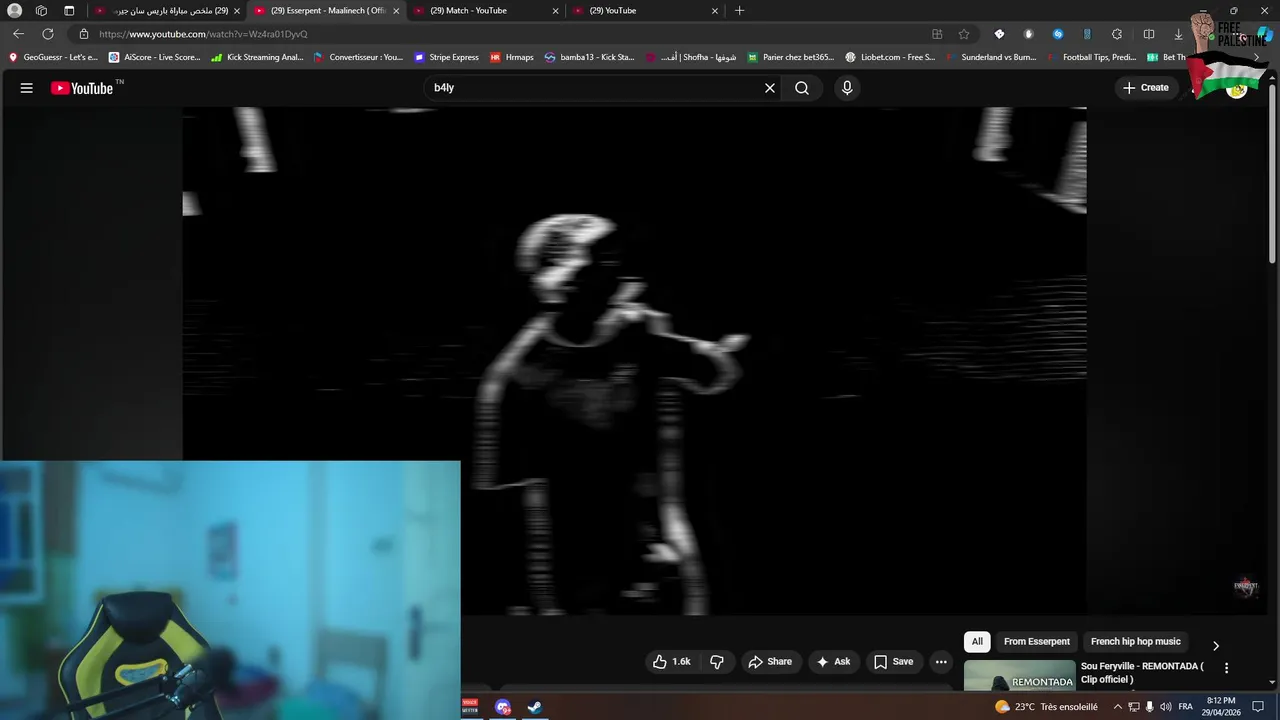This screenshot has height=720, width=1280.
Task: Run search with the magnifier button
Action: pos(802,88)
